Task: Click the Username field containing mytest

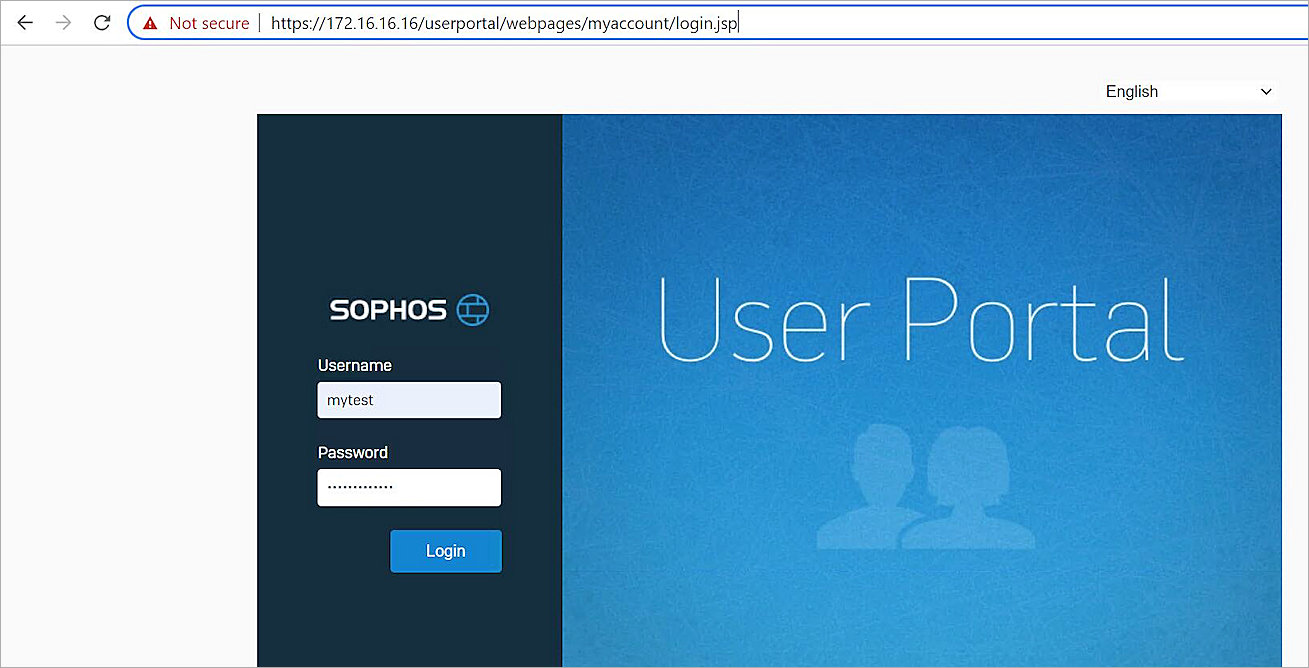Action: [x=408, y=399]
